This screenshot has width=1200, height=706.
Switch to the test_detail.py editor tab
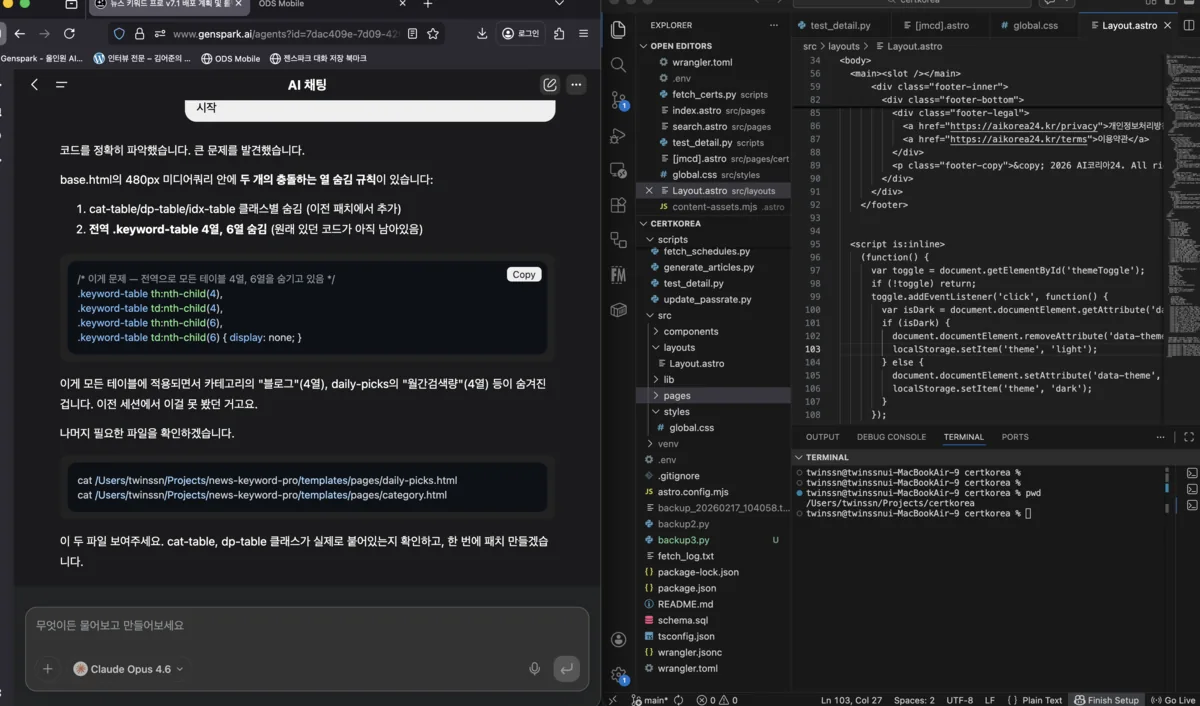(x=841, y=25)
